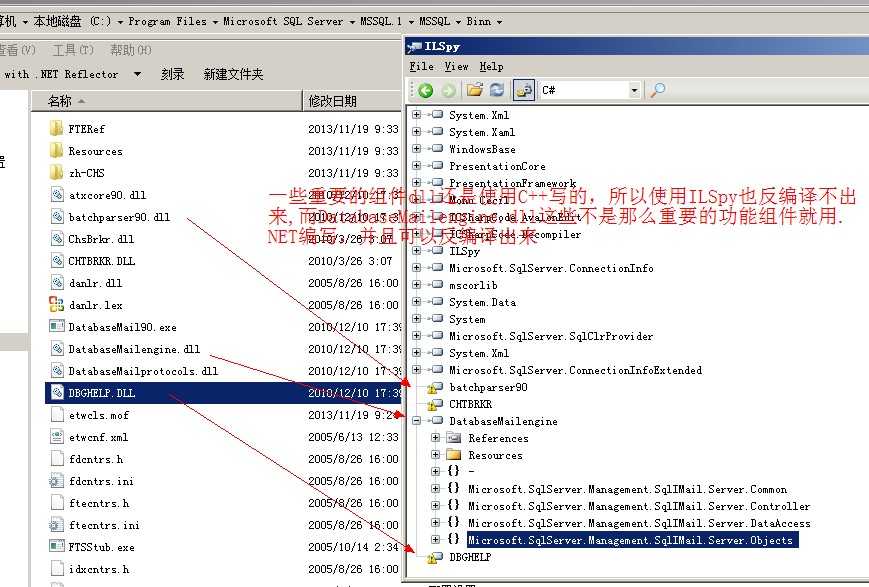
Task: Click MSSQL.1 in the address breadcrumb
Action: pos(381,22)
